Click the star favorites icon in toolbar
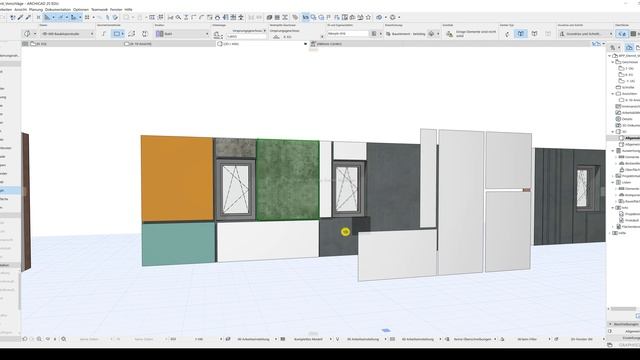Viewport: 640px width, 360px height. [368, 17]
